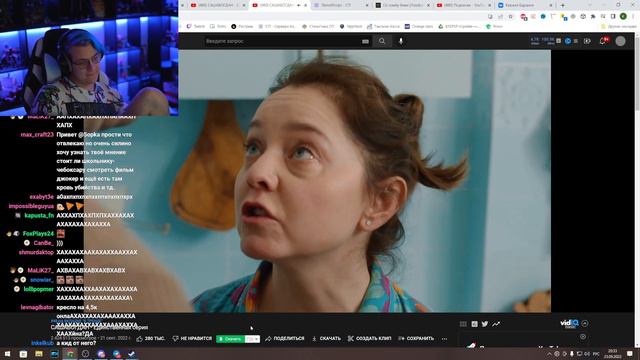Image resolution: width=640 pixels, height=360 pixels.
Task: Click the vidIQ logo in side panel
Action: click(569, 324)
